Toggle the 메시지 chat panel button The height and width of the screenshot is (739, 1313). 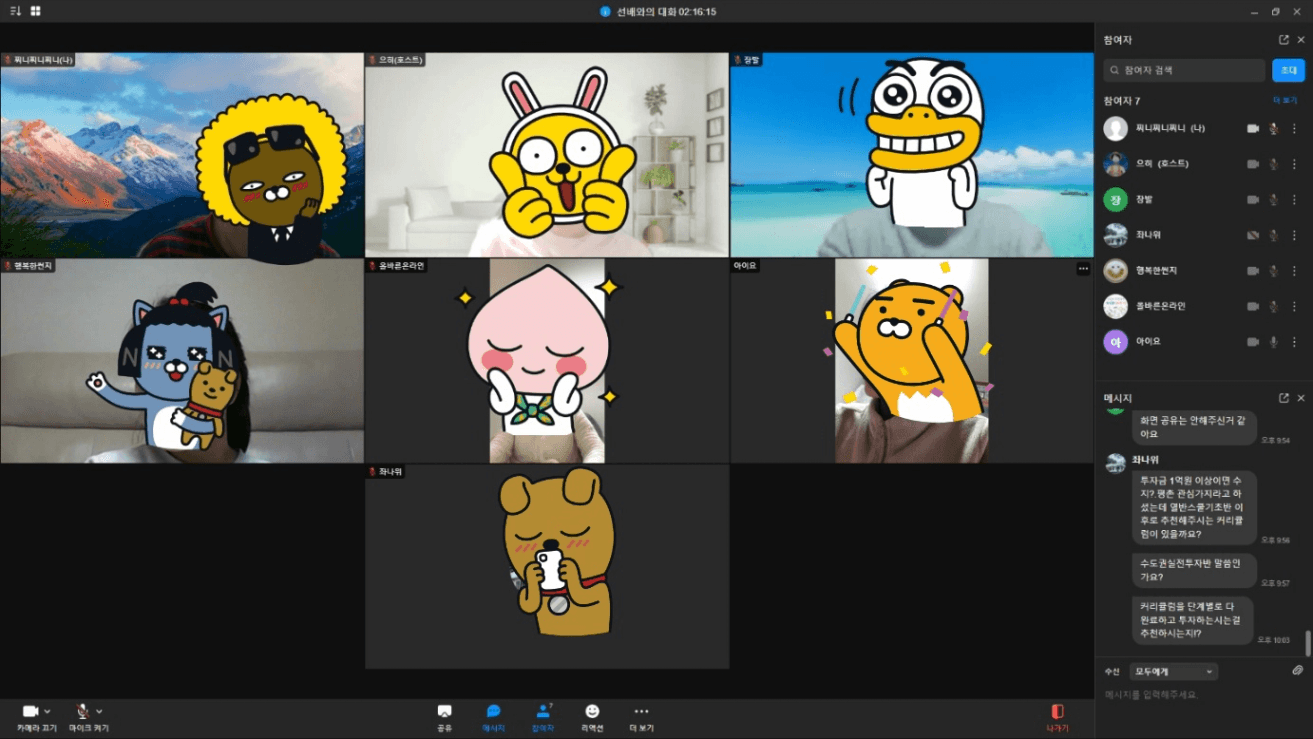pos(493,717)
